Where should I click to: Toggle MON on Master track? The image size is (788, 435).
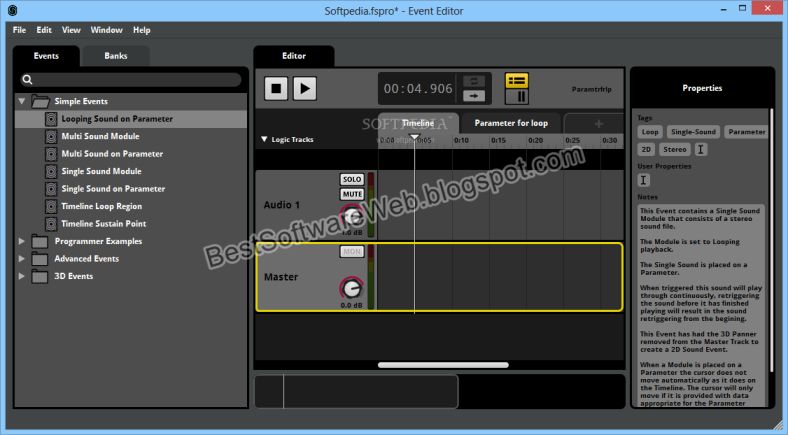coord(352,252)
